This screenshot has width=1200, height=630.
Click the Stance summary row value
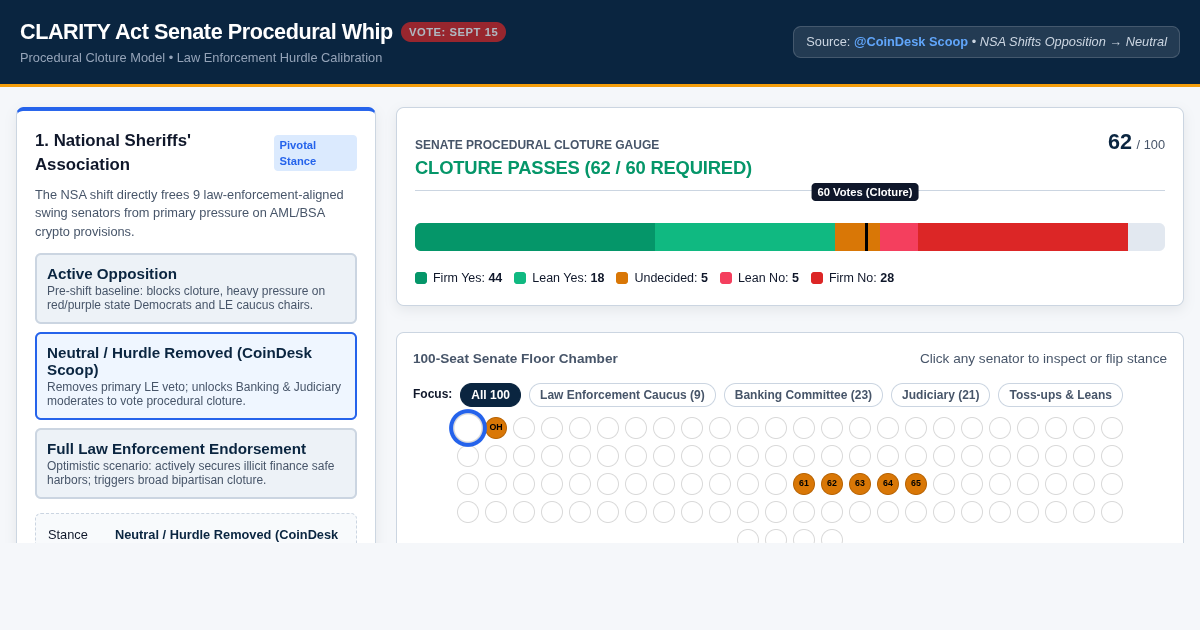pyautogui.click(x=227, y=534)
